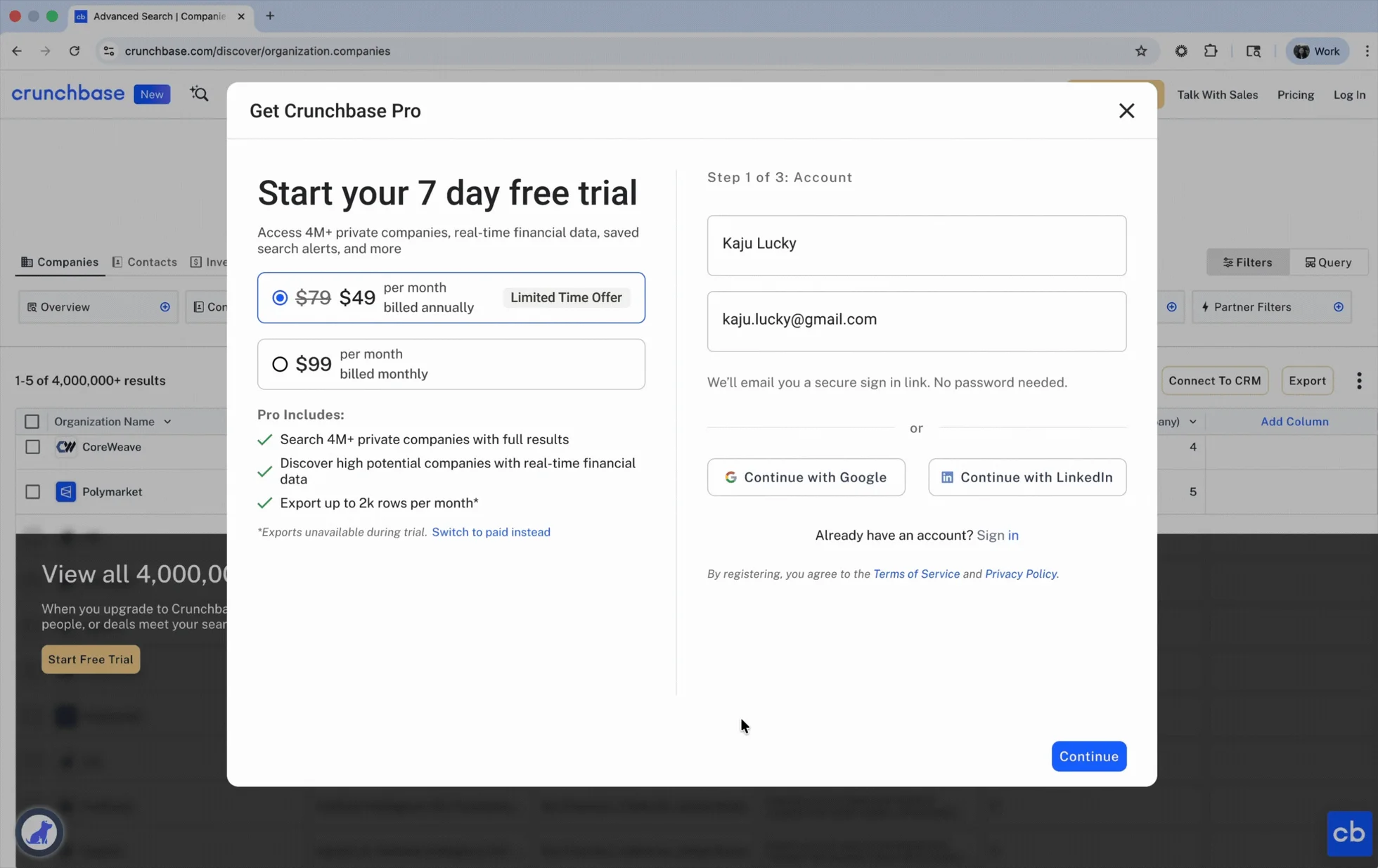Check the CoreWeave row checkbox
This screenshot has width=1378, height=868.
coord(32,447)
